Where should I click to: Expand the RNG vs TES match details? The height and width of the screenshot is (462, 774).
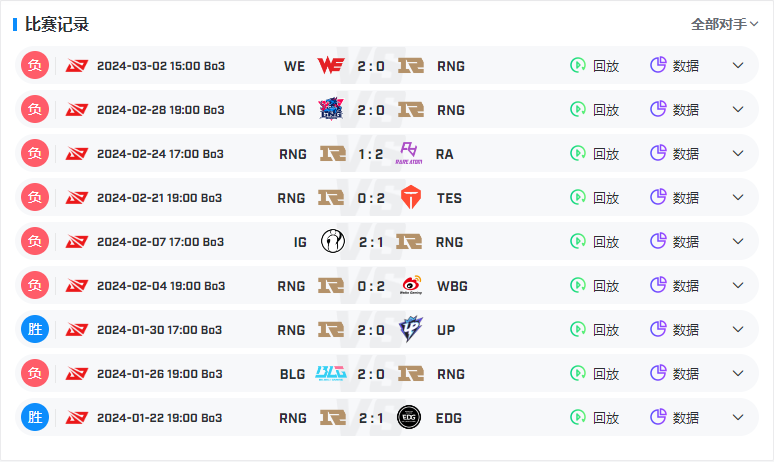tap(738, 197)
